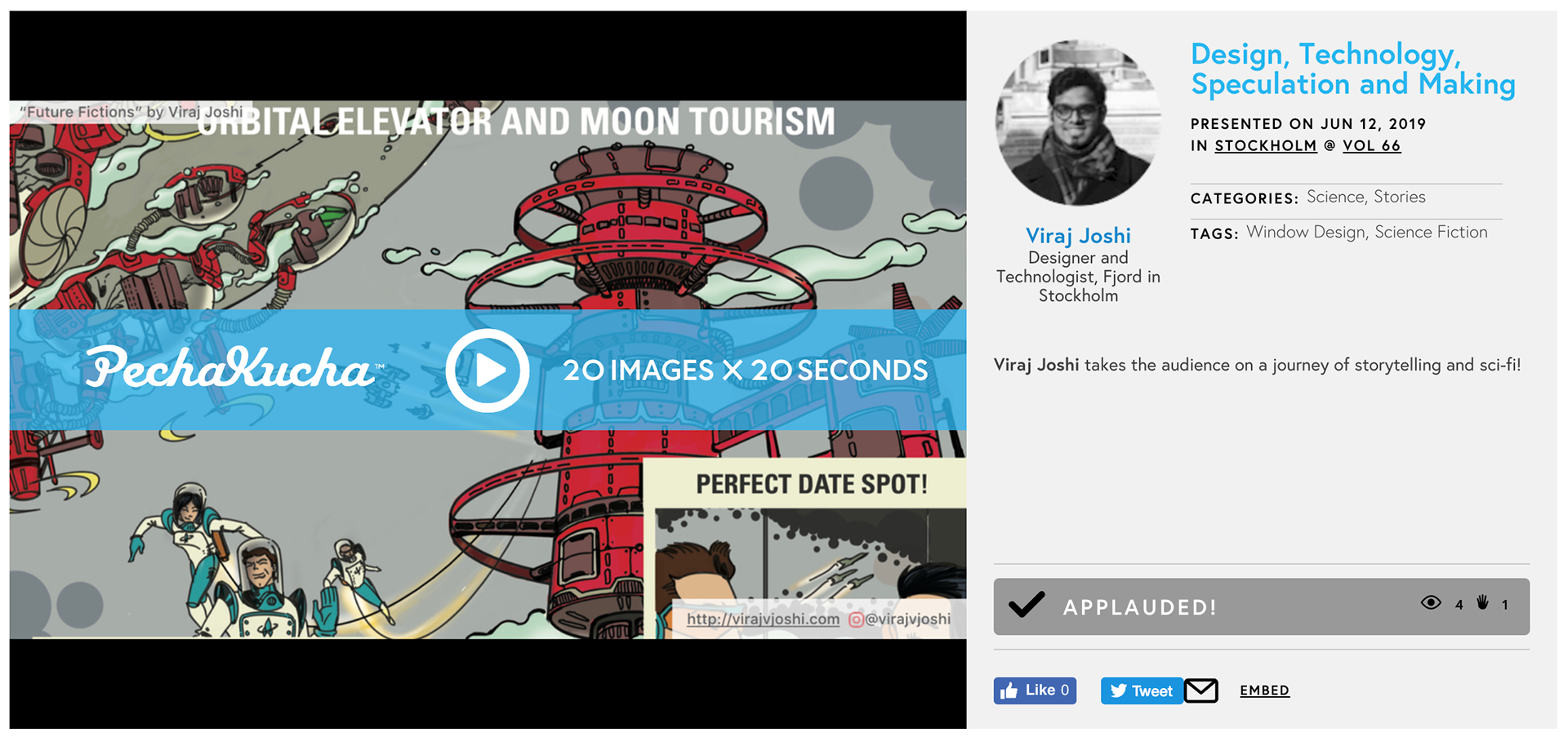Image resolution: width=1568 pixels, height=737 pixels.
Task: Select the Science Fiction tag
Action: tap(1431, 232)
